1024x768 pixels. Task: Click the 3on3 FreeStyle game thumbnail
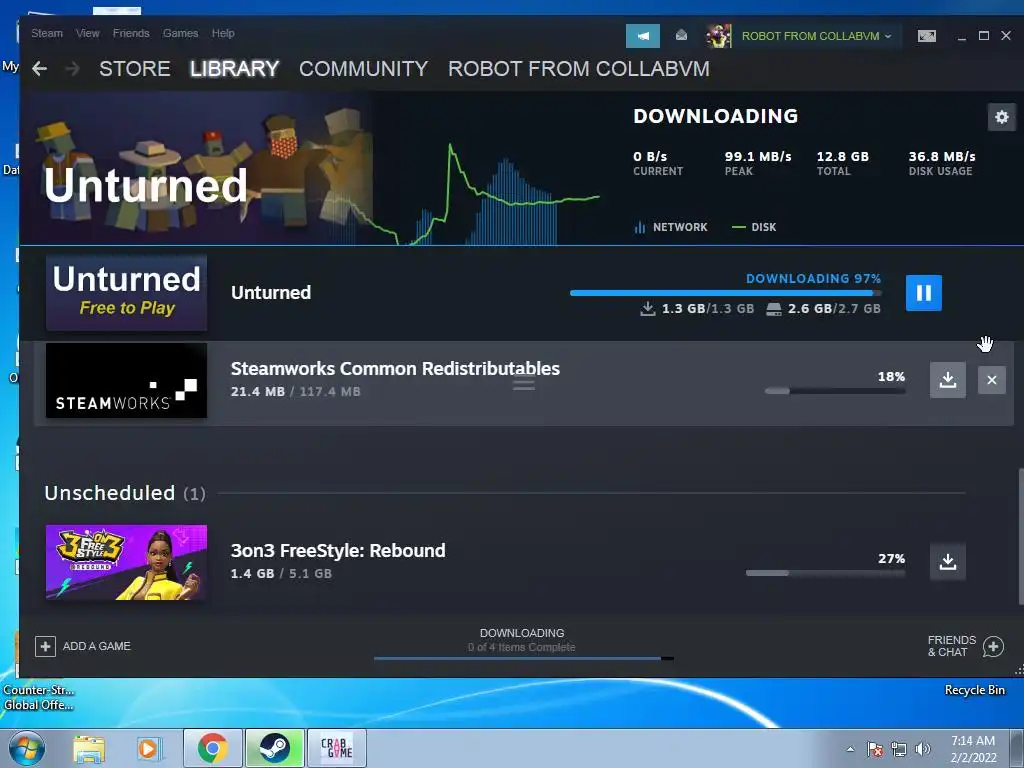pos(126,562)
